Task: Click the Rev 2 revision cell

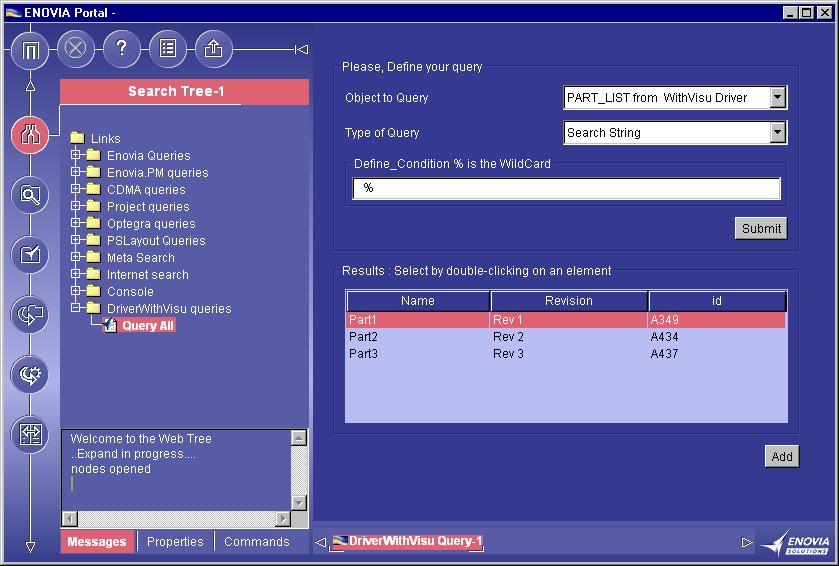Action: point(508,336)
